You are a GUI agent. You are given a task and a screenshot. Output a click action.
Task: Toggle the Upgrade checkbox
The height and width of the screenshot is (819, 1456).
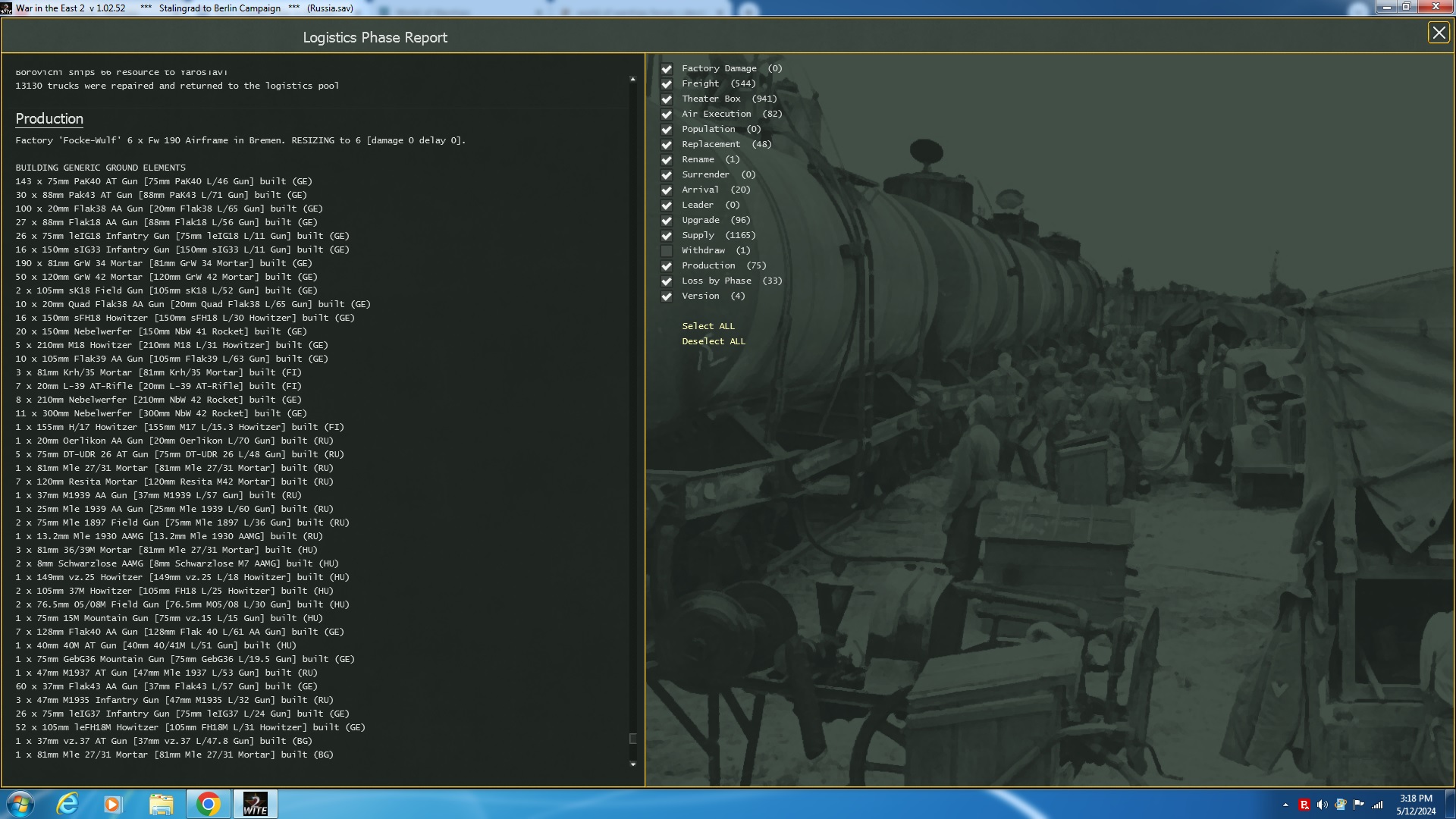click(667, 221)
